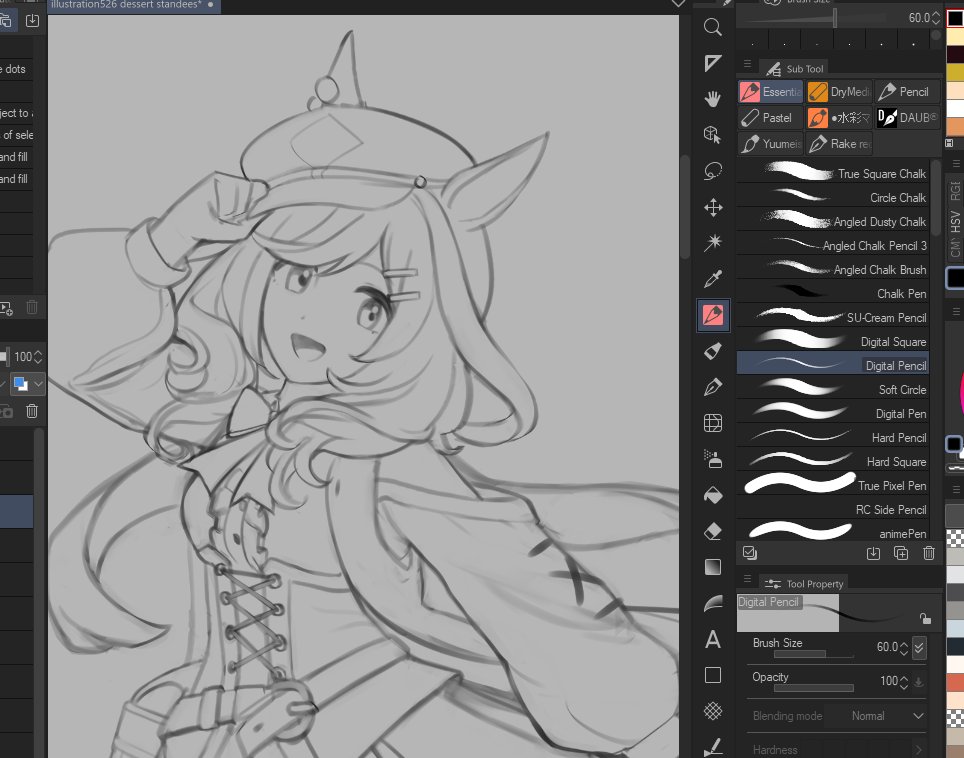Select the Hard Pencil brush

pyautogui.click(x=832, y=437)
